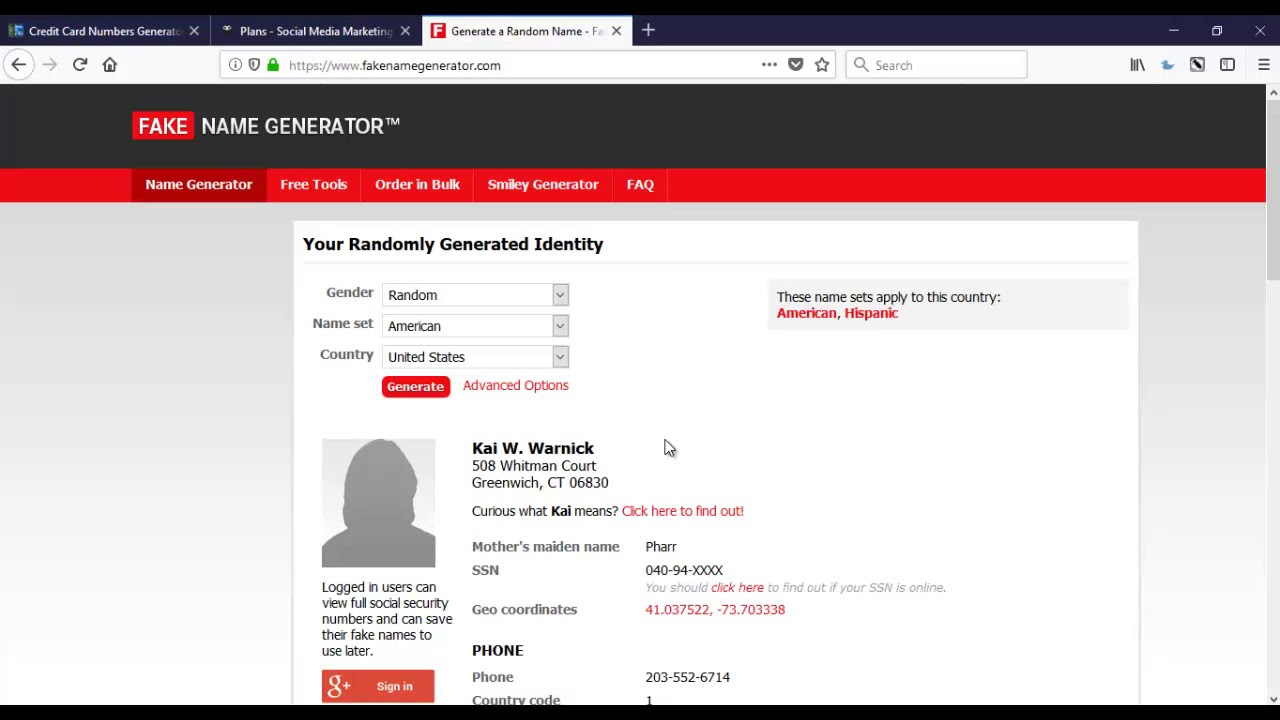The height and width of the screenshot is (720, 1280).
Task: Close the Plans - Social Media Marketing tab
Action: point(405,31)
